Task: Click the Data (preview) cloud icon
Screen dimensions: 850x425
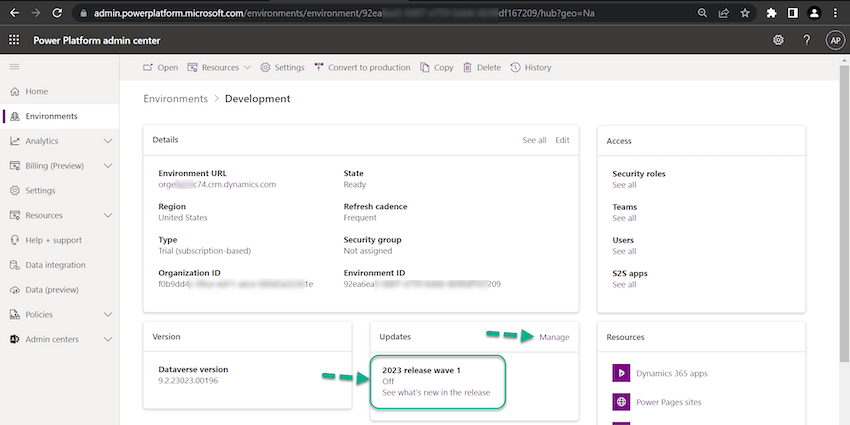Action: point(15,290)
